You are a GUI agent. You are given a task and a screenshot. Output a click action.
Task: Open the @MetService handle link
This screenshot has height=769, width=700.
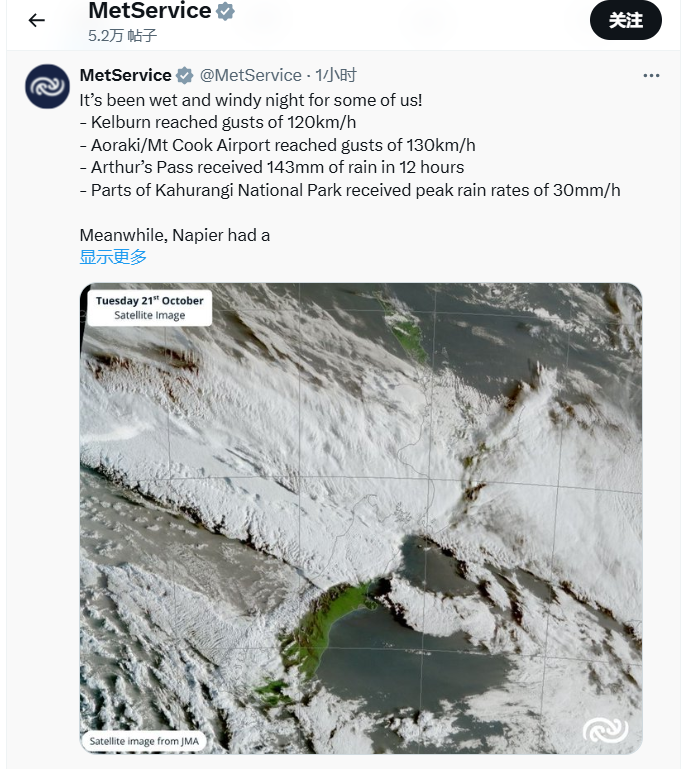[251, 75]
